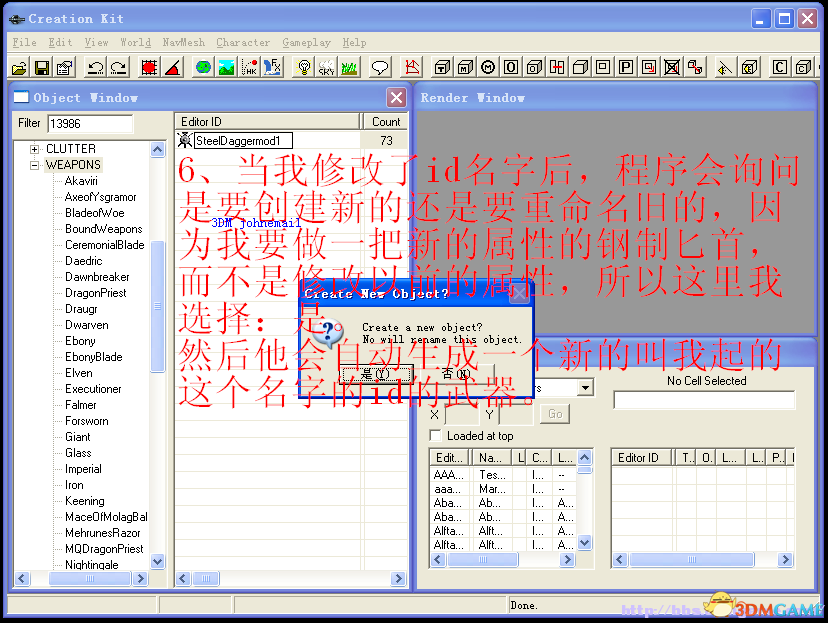This screenshot has height=623, width=828.
Task: Choose 否(N) to rename the object
Action: (456, 374)
